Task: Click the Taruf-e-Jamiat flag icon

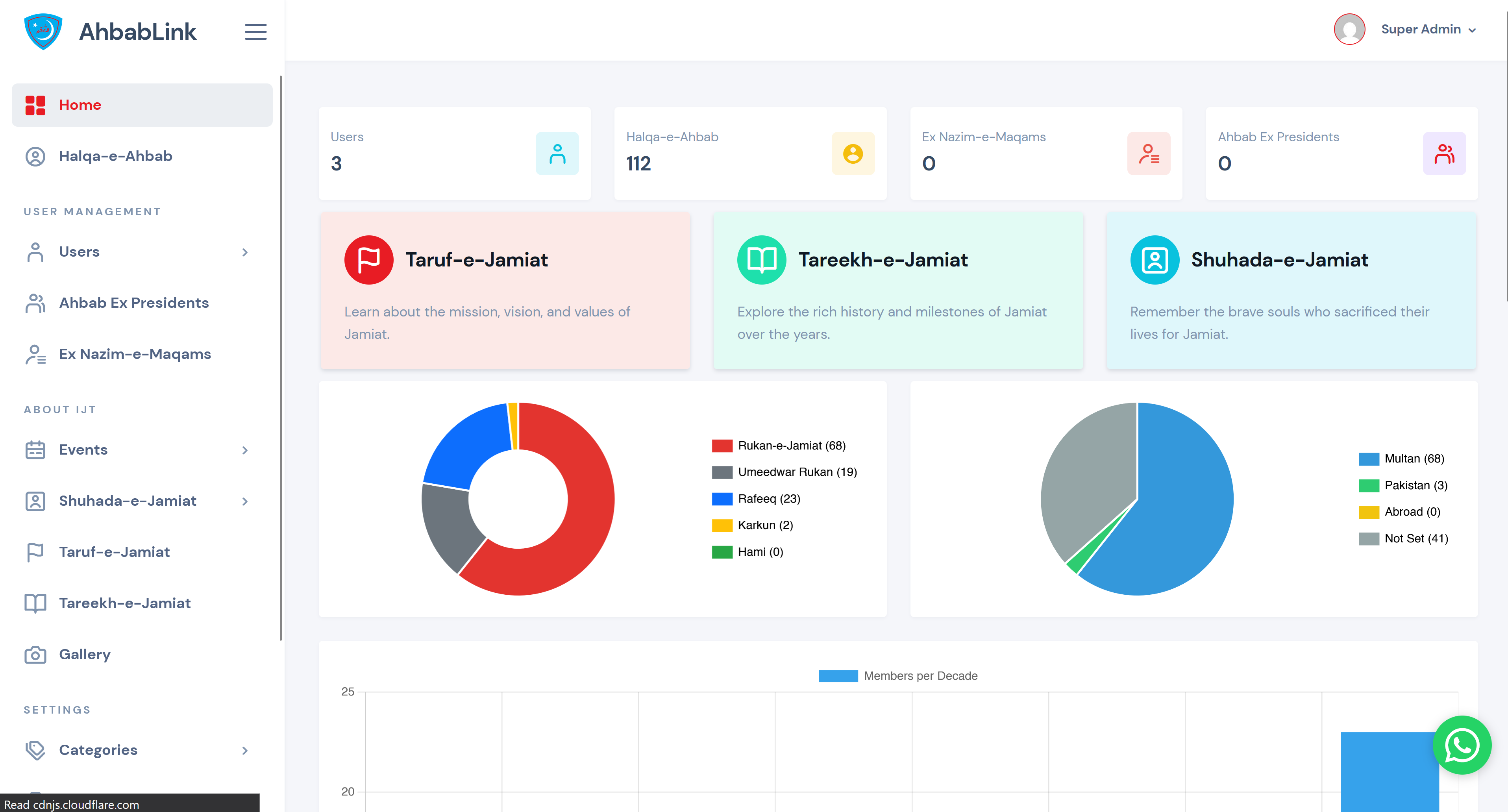Action: (369, 259)
